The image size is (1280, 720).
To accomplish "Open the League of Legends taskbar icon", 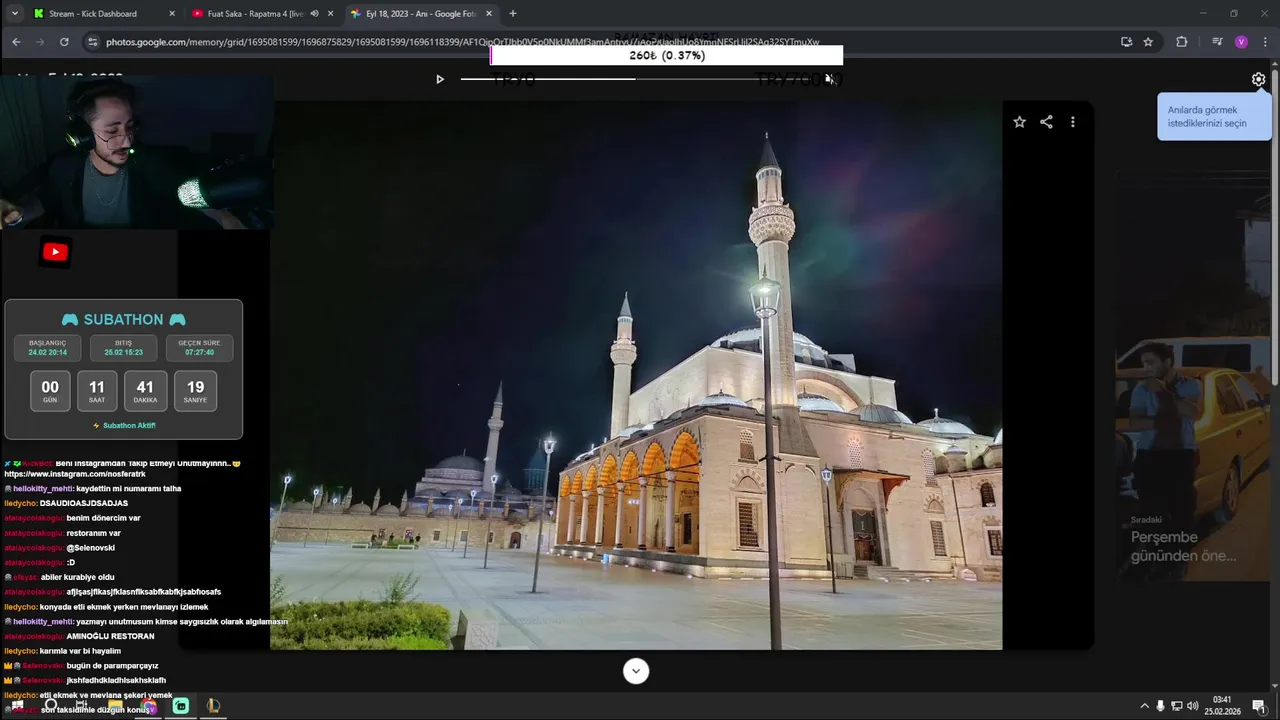I will 213,706.
